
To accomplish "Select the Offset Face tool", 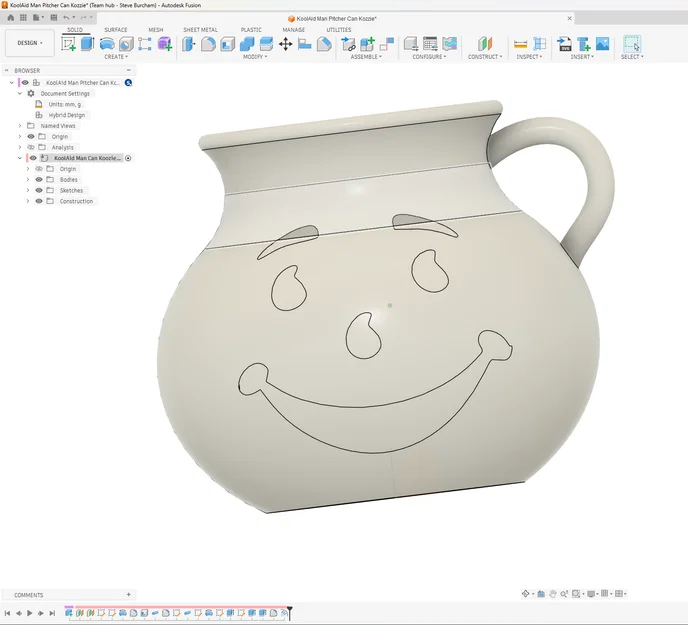I will click(266, 44).
